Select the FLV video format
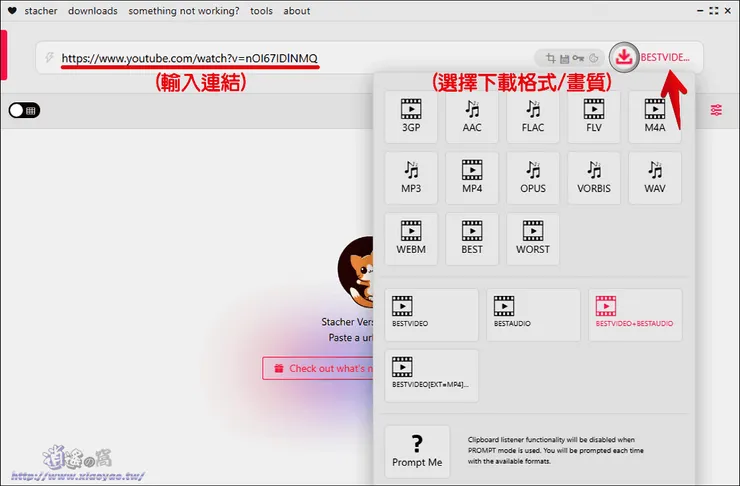 click(x=594, y=117)
